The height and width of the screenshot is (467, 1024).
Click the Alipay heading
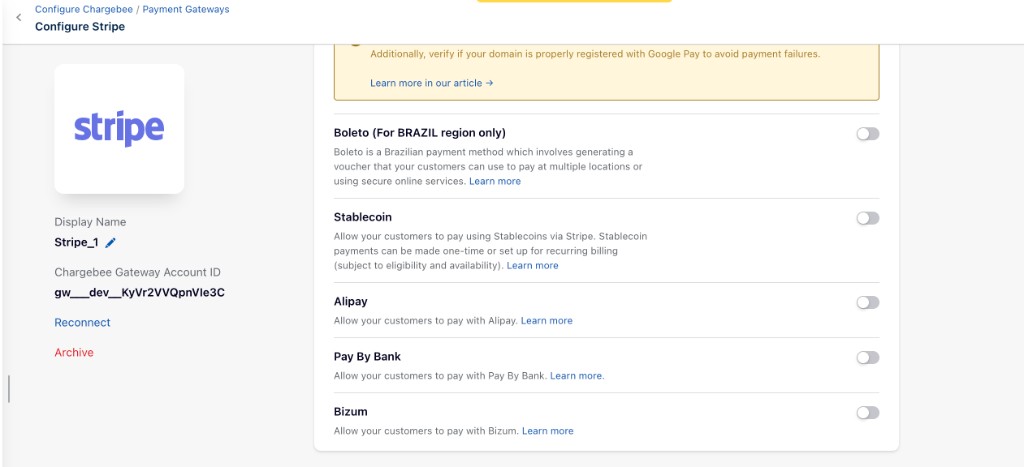tap(351, 302)
